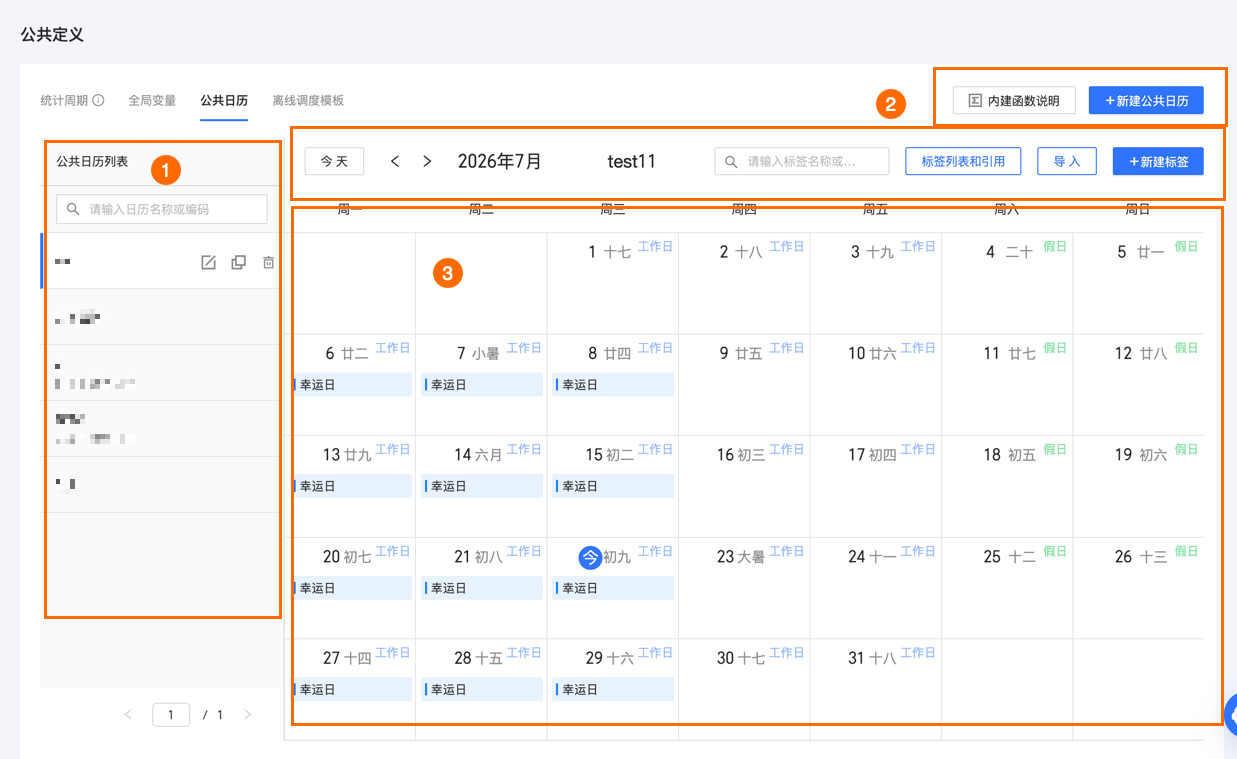Delete the selected calendar via trash icon
This screenshot has height=759, width=1237.
pos(268,262)
